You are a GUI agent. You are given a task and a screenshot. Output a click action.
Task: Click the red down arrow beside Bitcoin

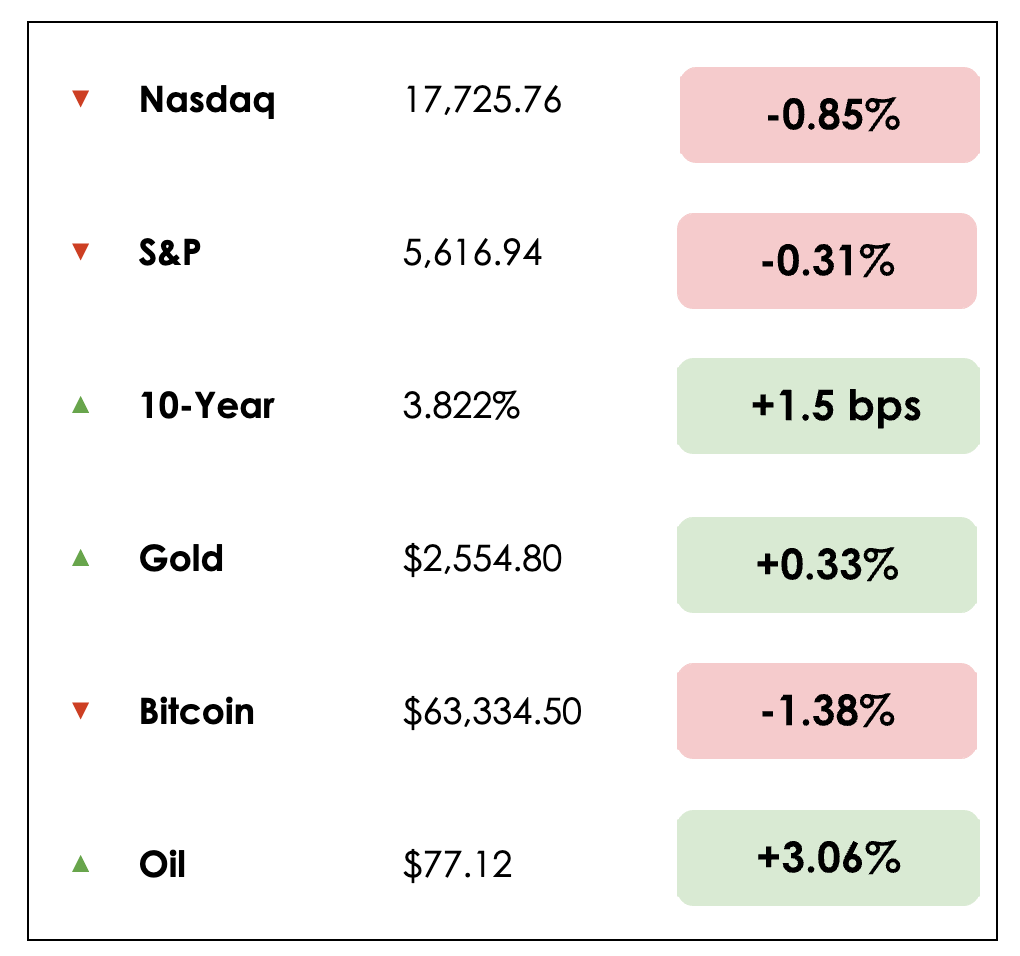tap(81, 711)
